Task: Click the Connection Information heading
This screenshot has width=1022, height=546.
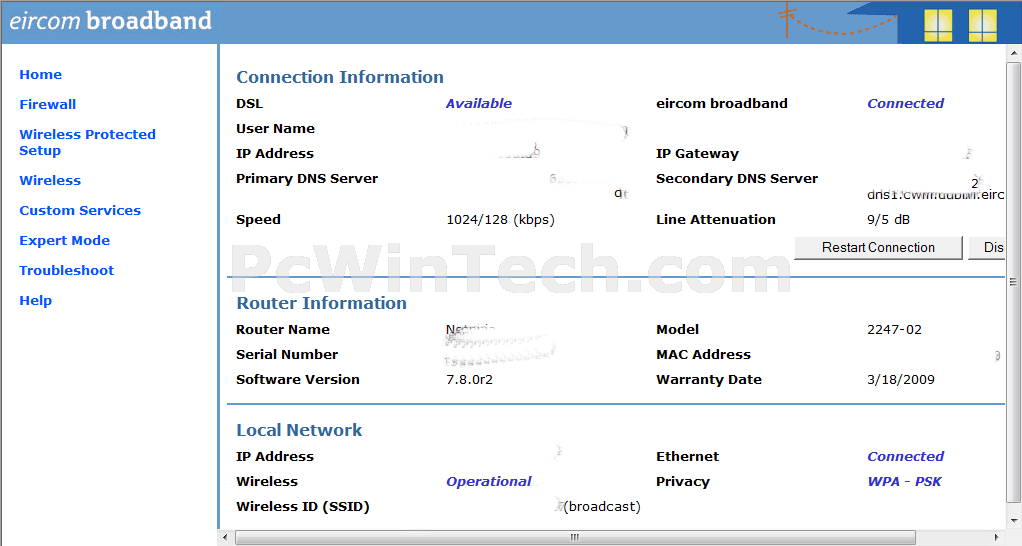Action: [340, 77]
